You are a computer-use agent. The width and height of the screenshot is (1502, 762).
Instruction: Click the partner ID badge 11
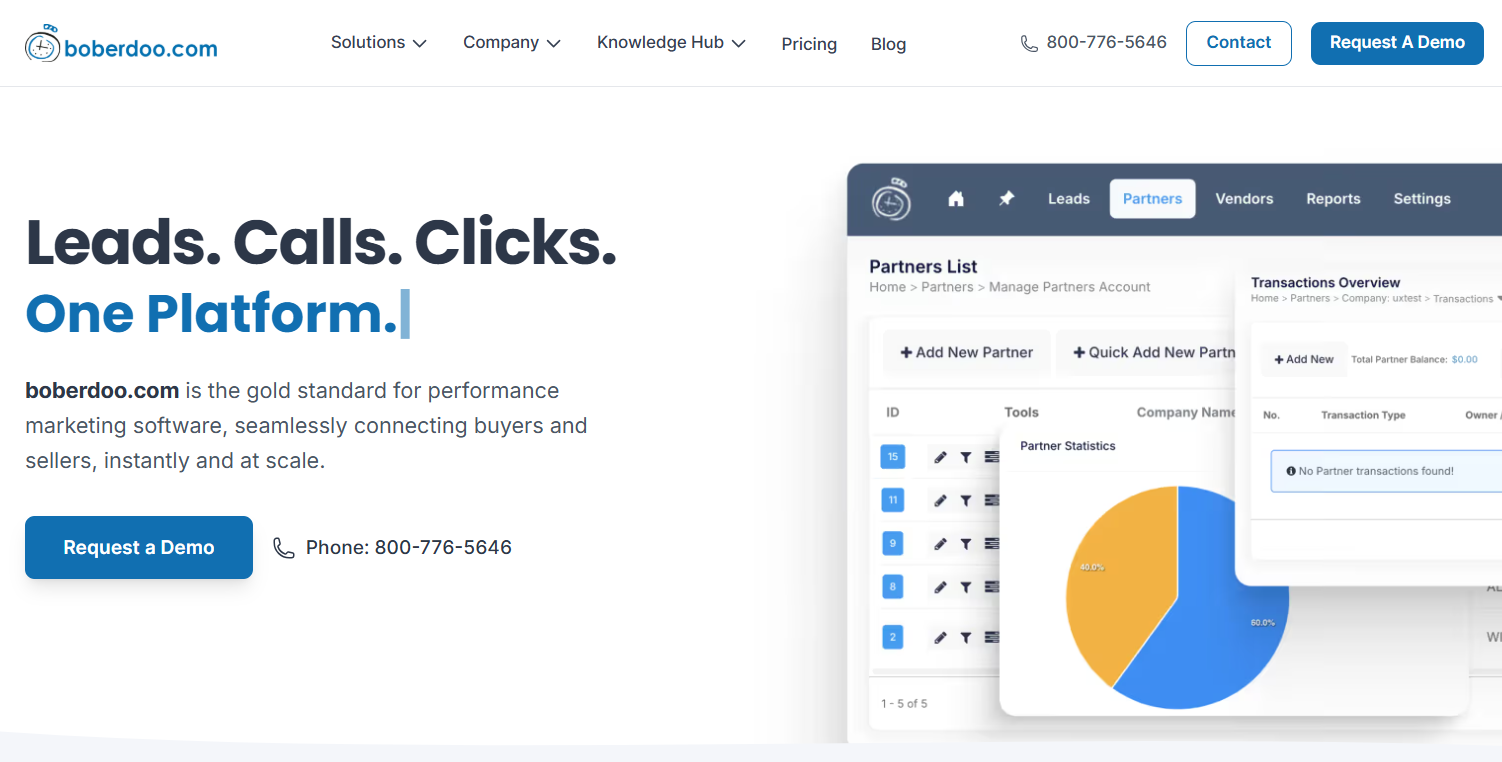pyautogui.click(x=892, y=500)
